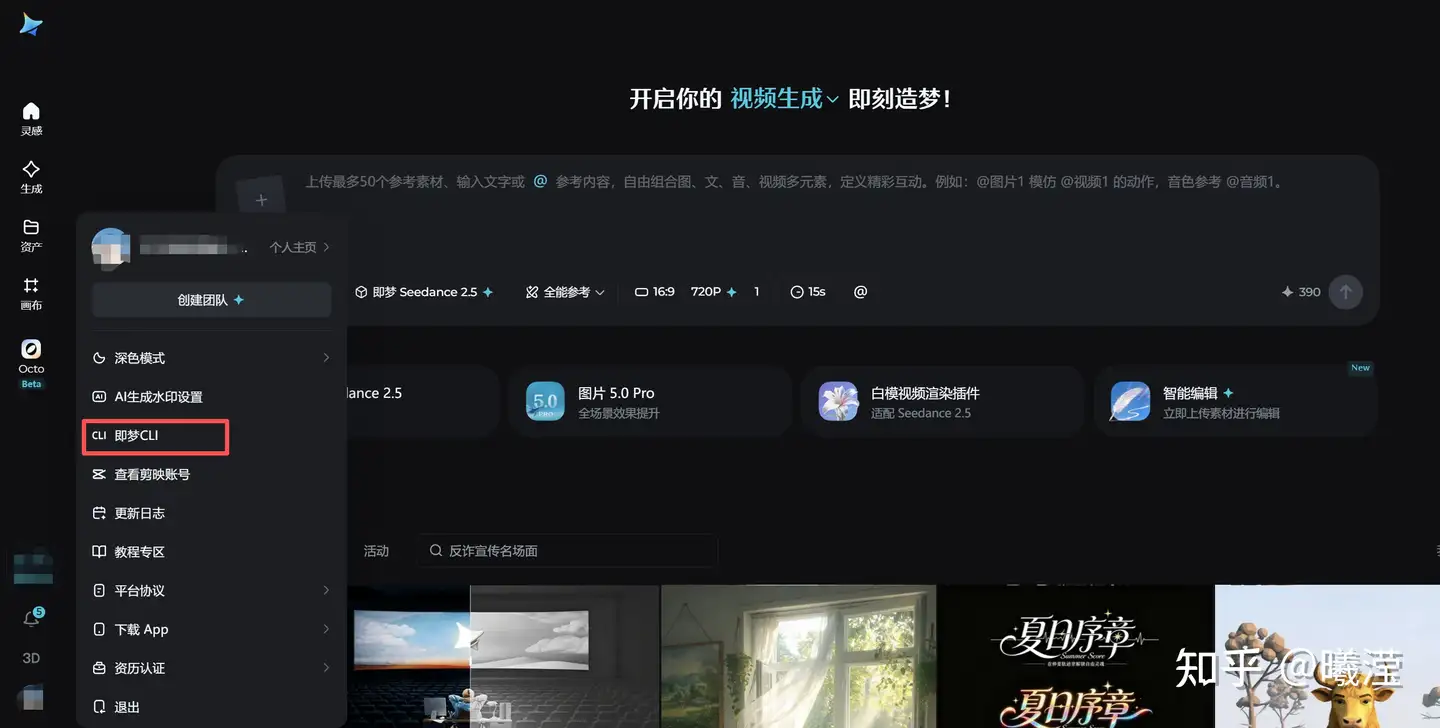The image size is (1440, 728).
Task: Open 更新日志 from the menu
Action: pyautogui.click(x=211, y=513)
